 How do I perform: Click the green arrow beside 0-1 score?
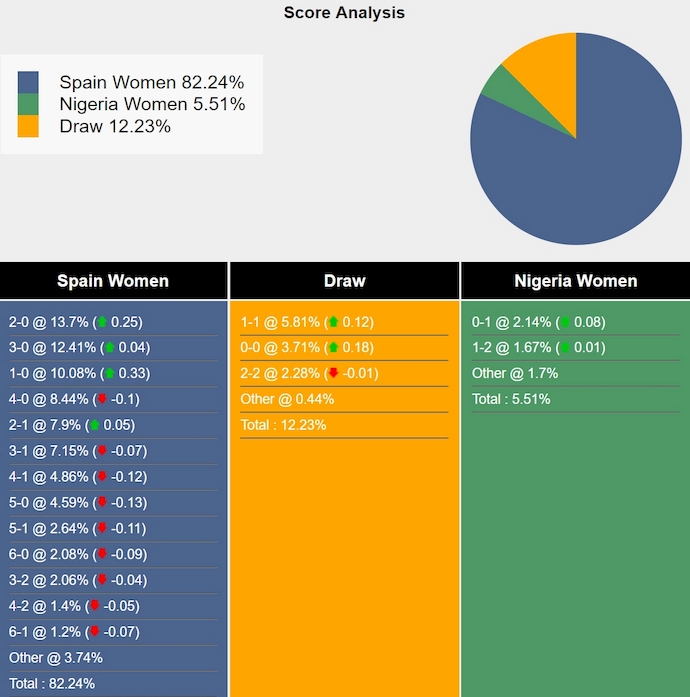(565, 322)
